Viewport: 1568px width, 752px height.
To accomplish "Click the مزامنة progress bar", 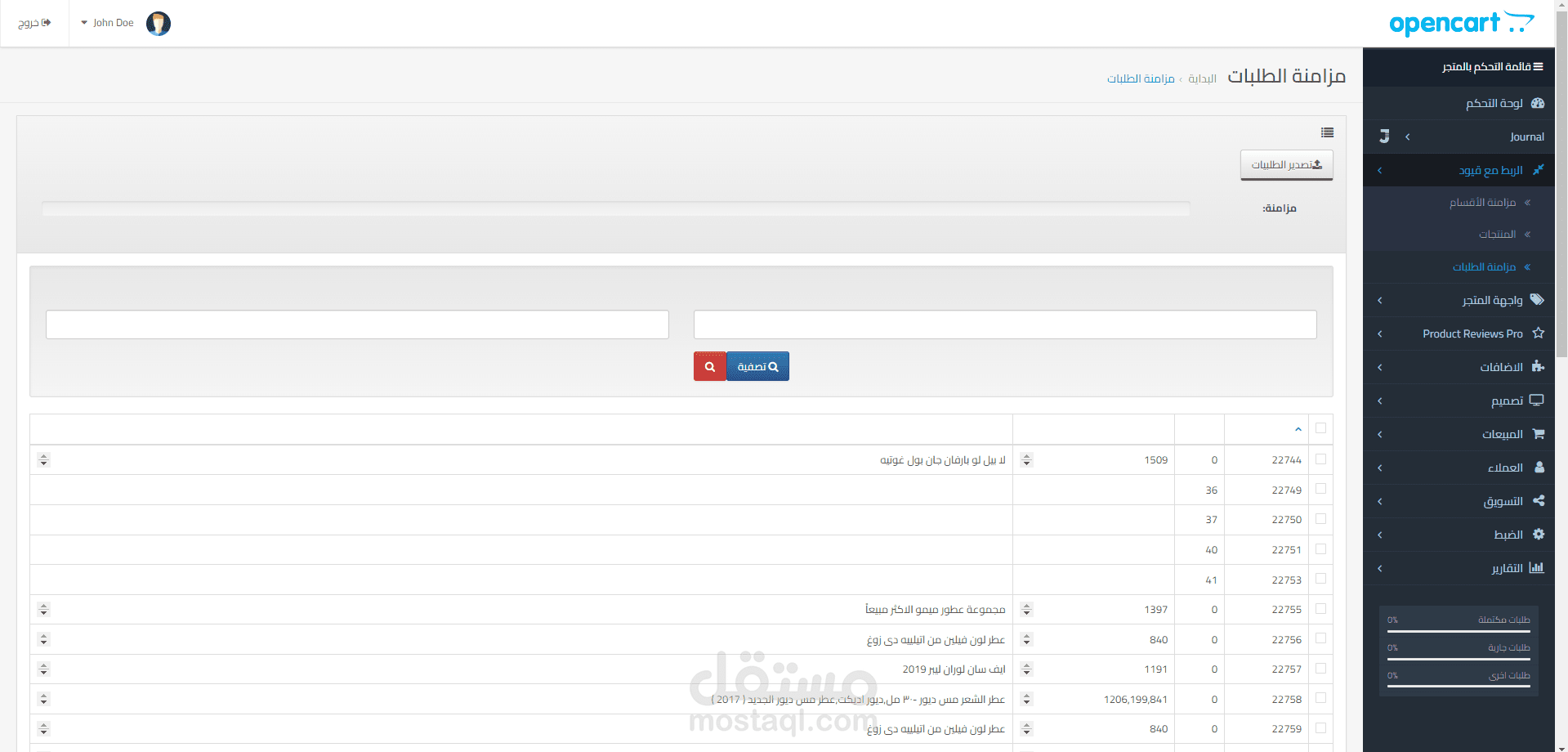I will 616,208.
